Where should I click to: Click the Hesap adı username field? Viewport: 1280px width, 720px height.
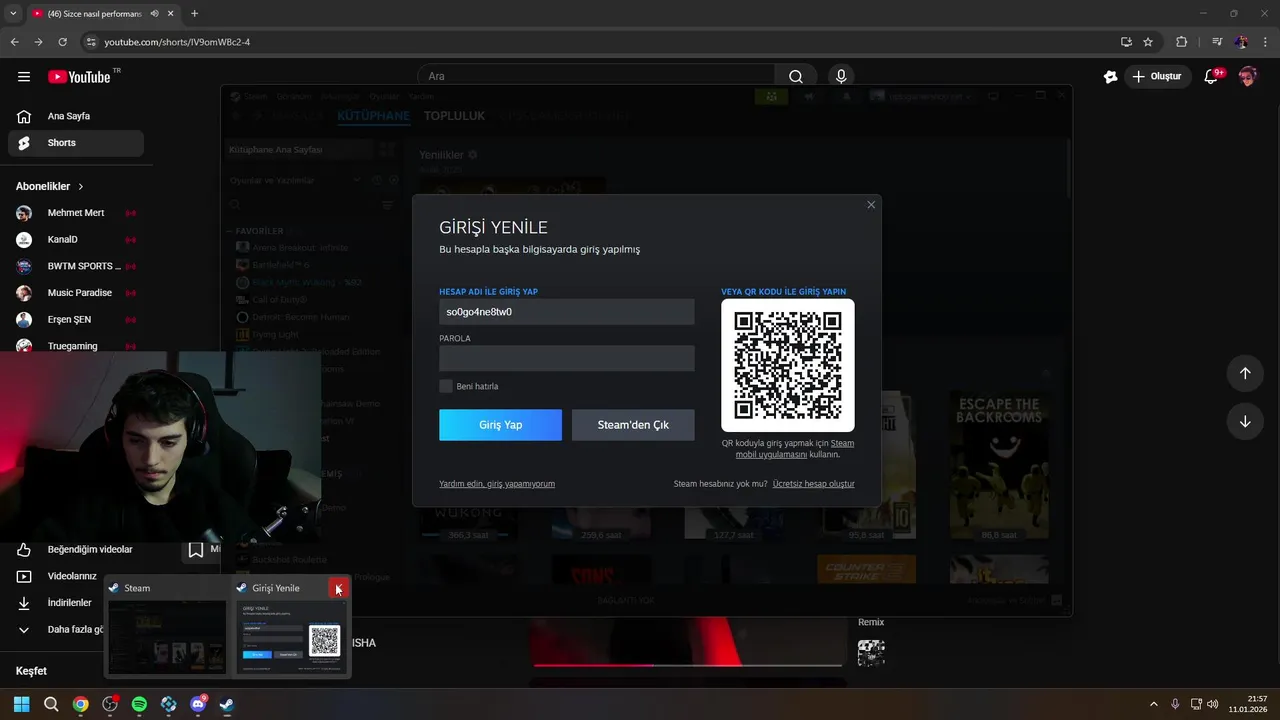coord(566,312)
